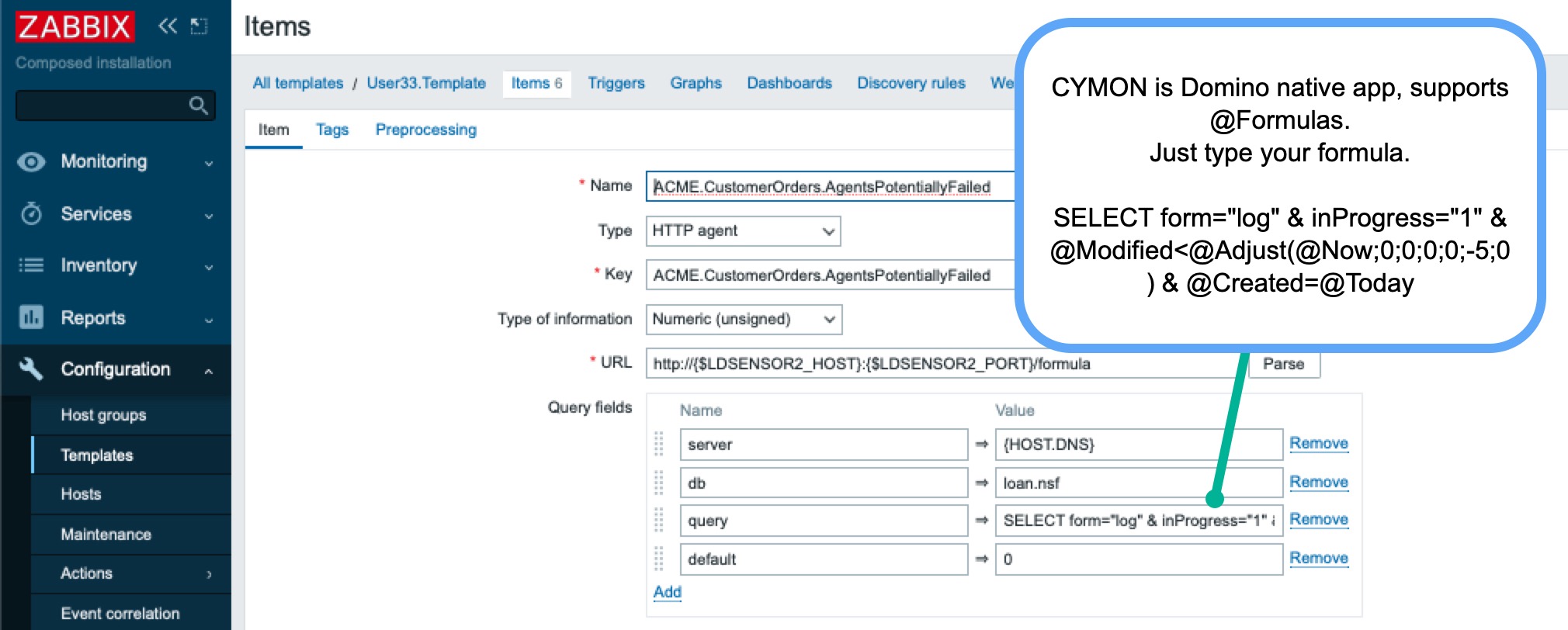Click the Zabbix logo
The height and width of the screenshot is (630, 1568).
[x=75, y=27]
